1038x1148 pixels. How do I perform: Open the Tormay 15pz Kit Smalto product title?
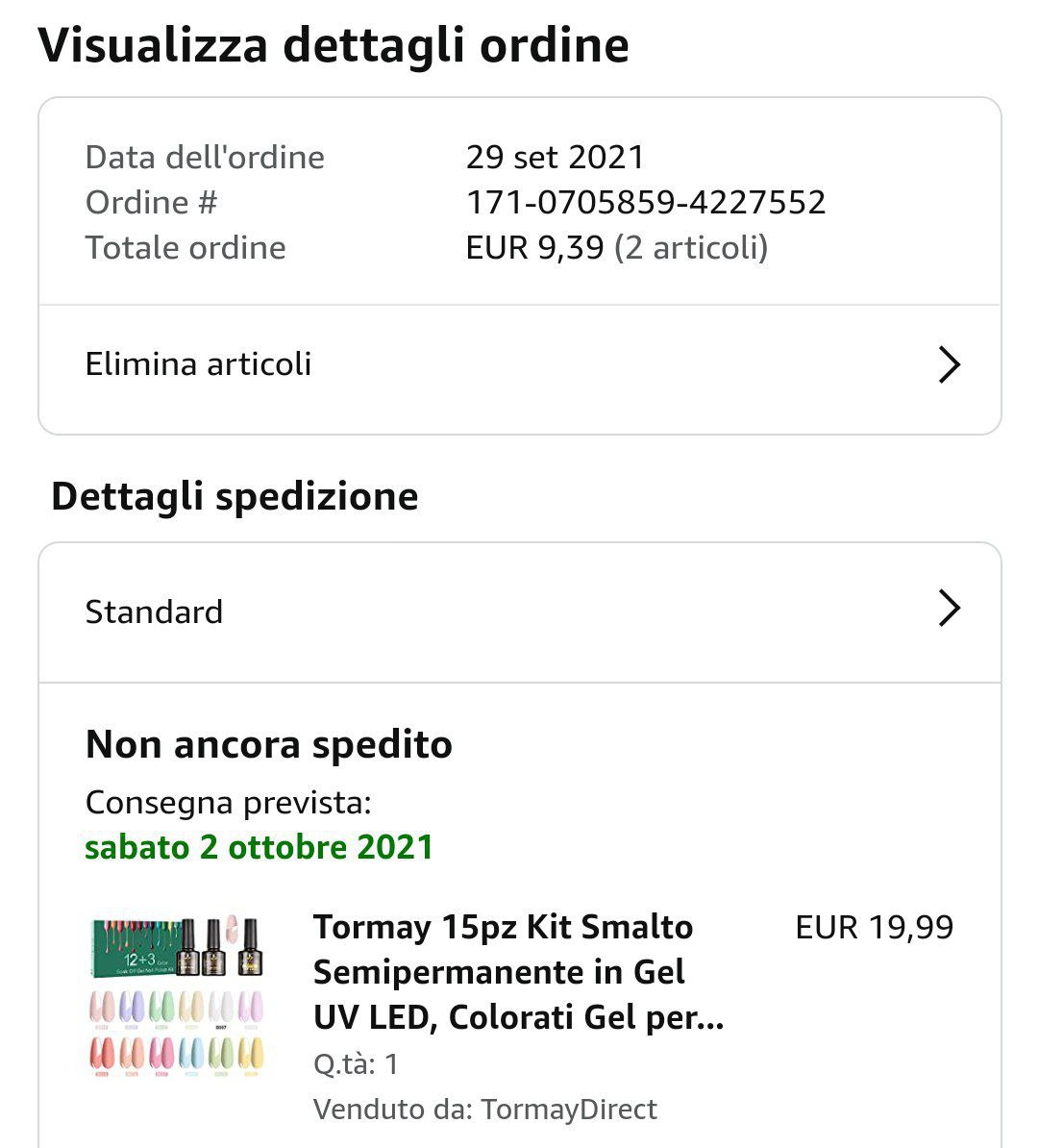pyautogui.click(x=517, y=971)
